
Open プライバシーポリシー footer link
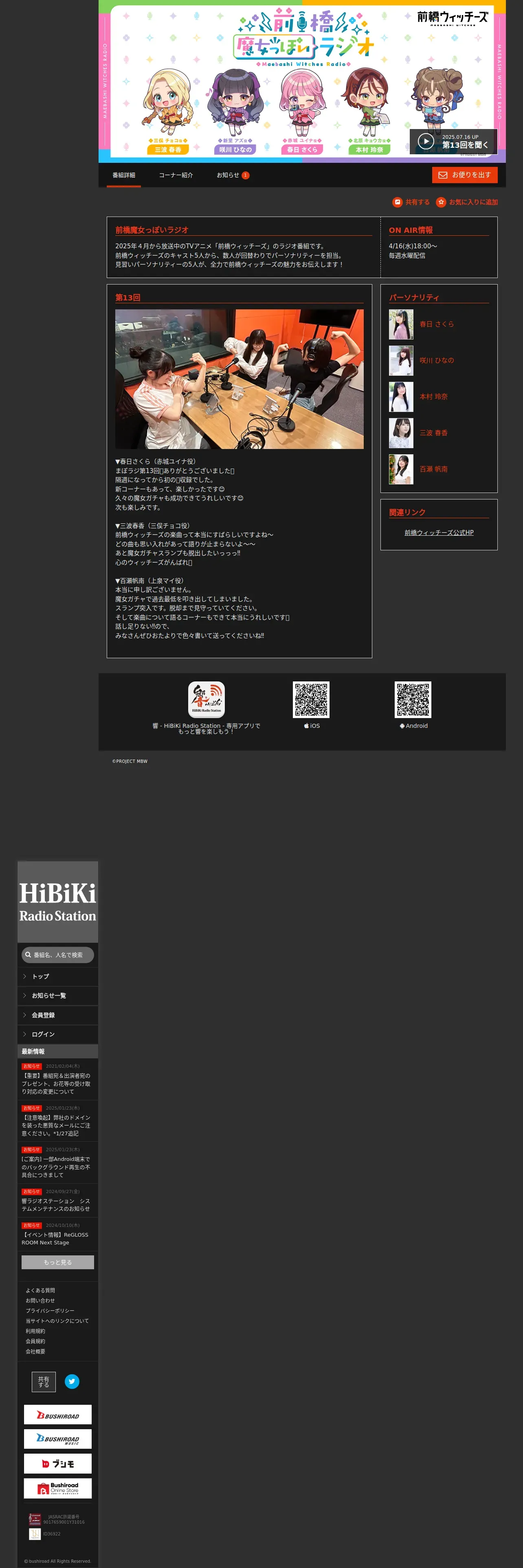click(x=50, y=1310)
